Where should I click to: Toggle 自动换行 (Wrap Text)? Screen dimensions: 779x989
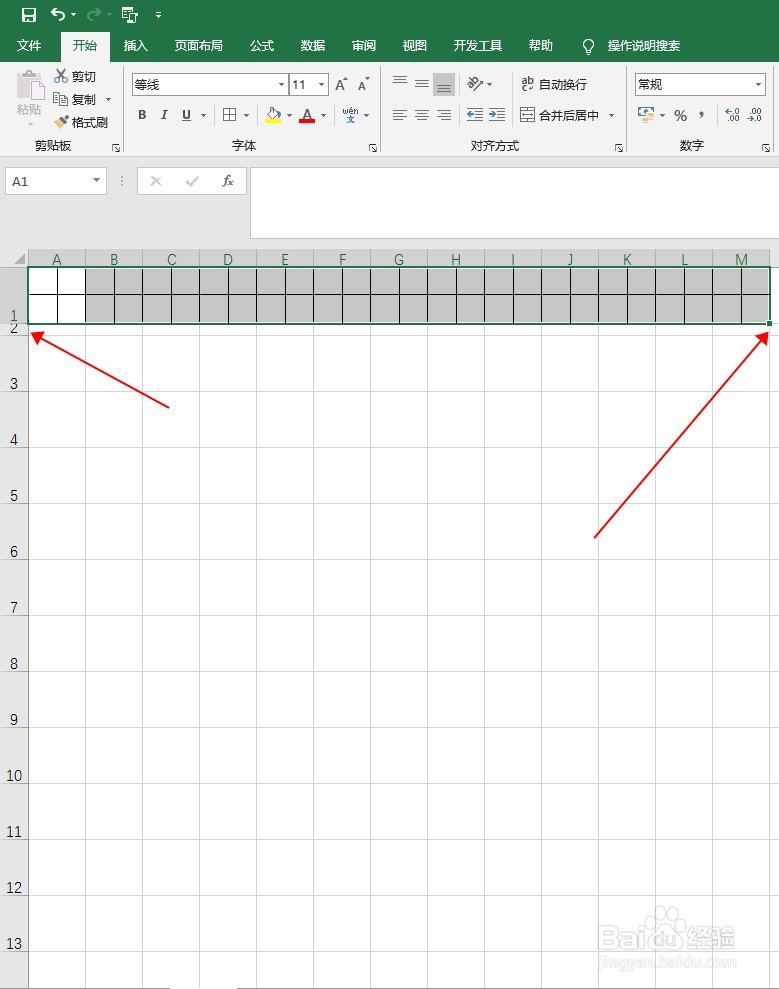click(x=554, y=84)
